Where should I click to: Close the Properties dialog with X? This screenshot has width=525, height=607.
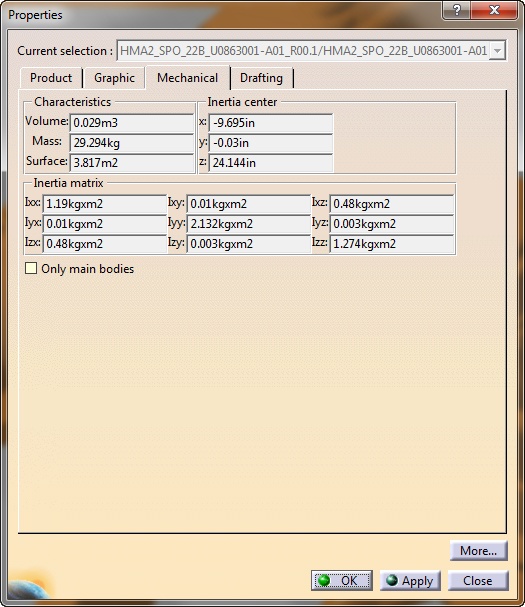(494, 10)
